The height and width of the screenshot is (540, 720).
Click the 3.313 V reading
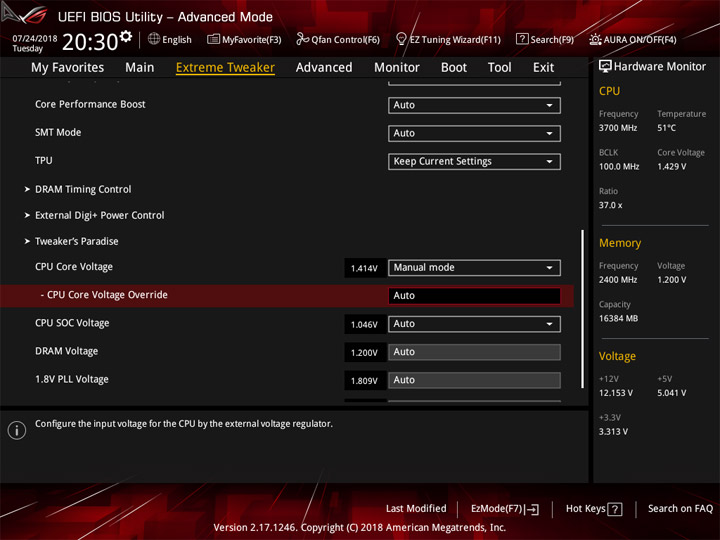(613, 432)
